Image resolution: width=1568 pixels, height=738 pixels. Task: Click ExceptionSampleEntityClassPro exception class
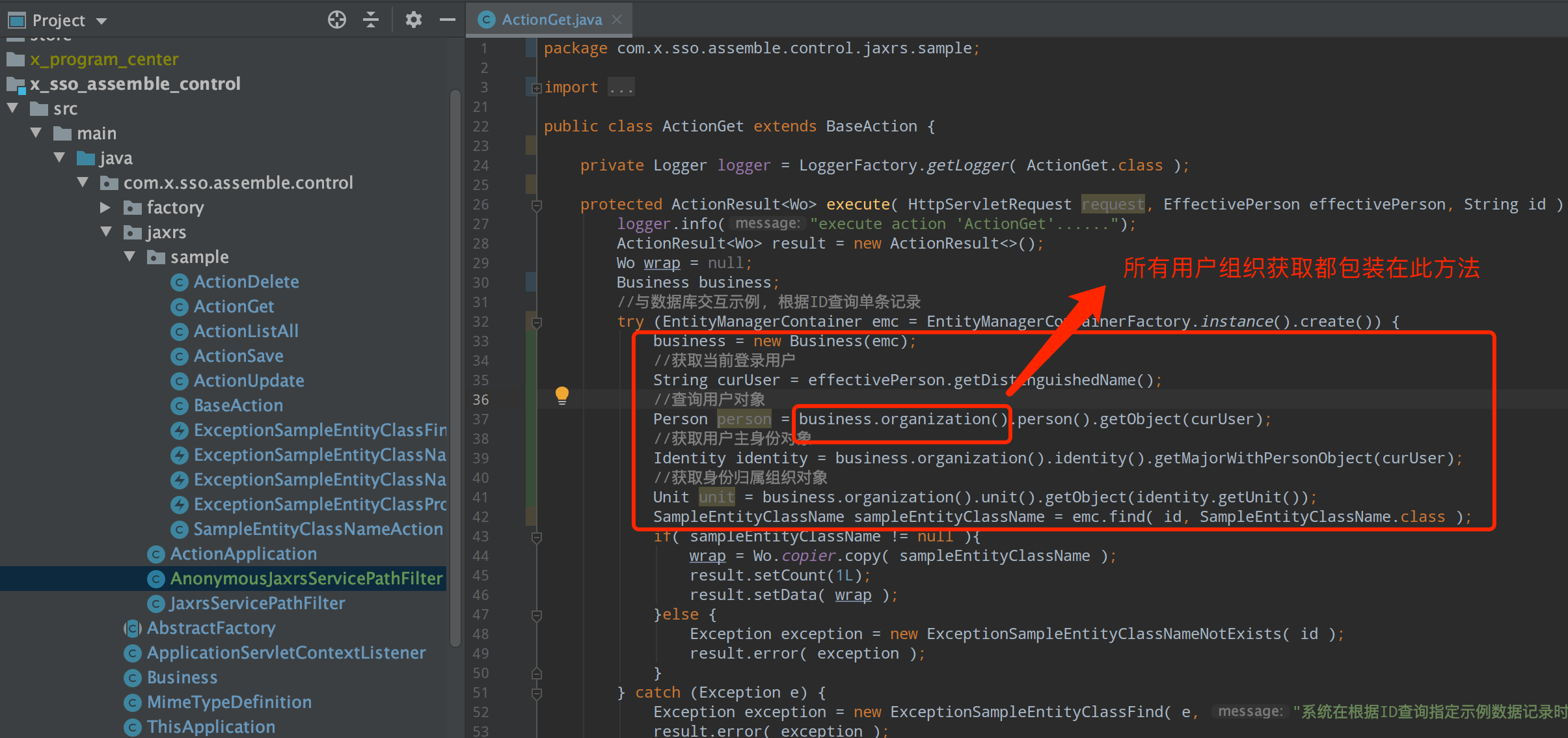(320, 504)
